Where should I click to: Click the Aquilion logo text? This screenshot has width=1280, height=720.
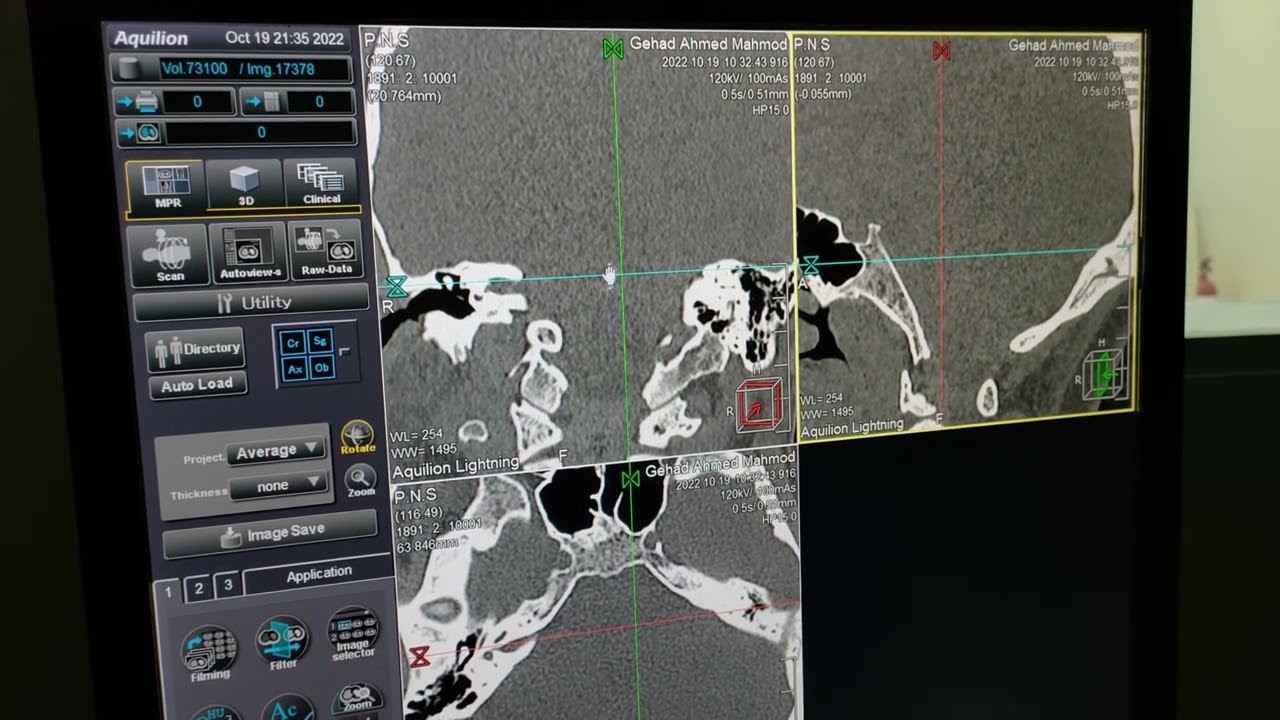151,39
